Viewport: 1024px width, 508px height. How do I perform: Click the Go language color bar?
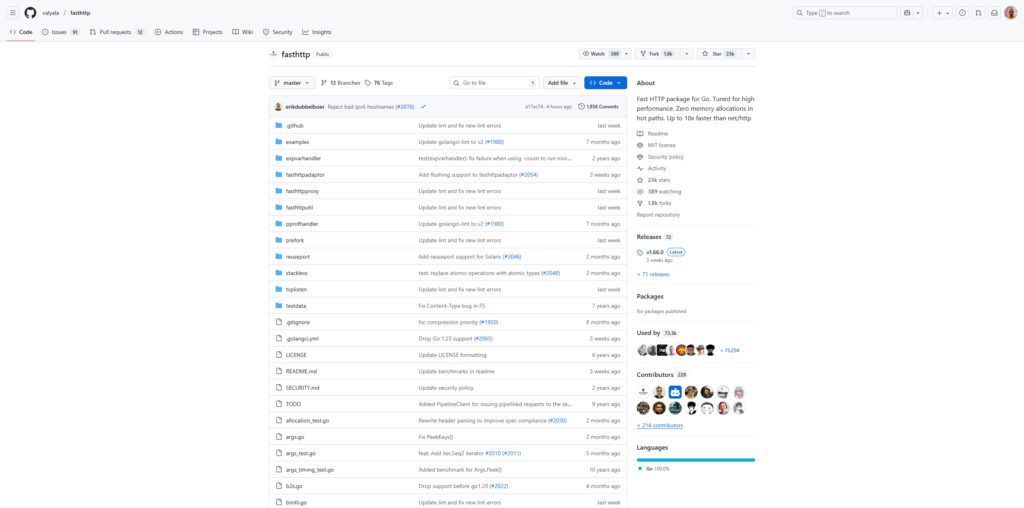(x=695, y=460)
